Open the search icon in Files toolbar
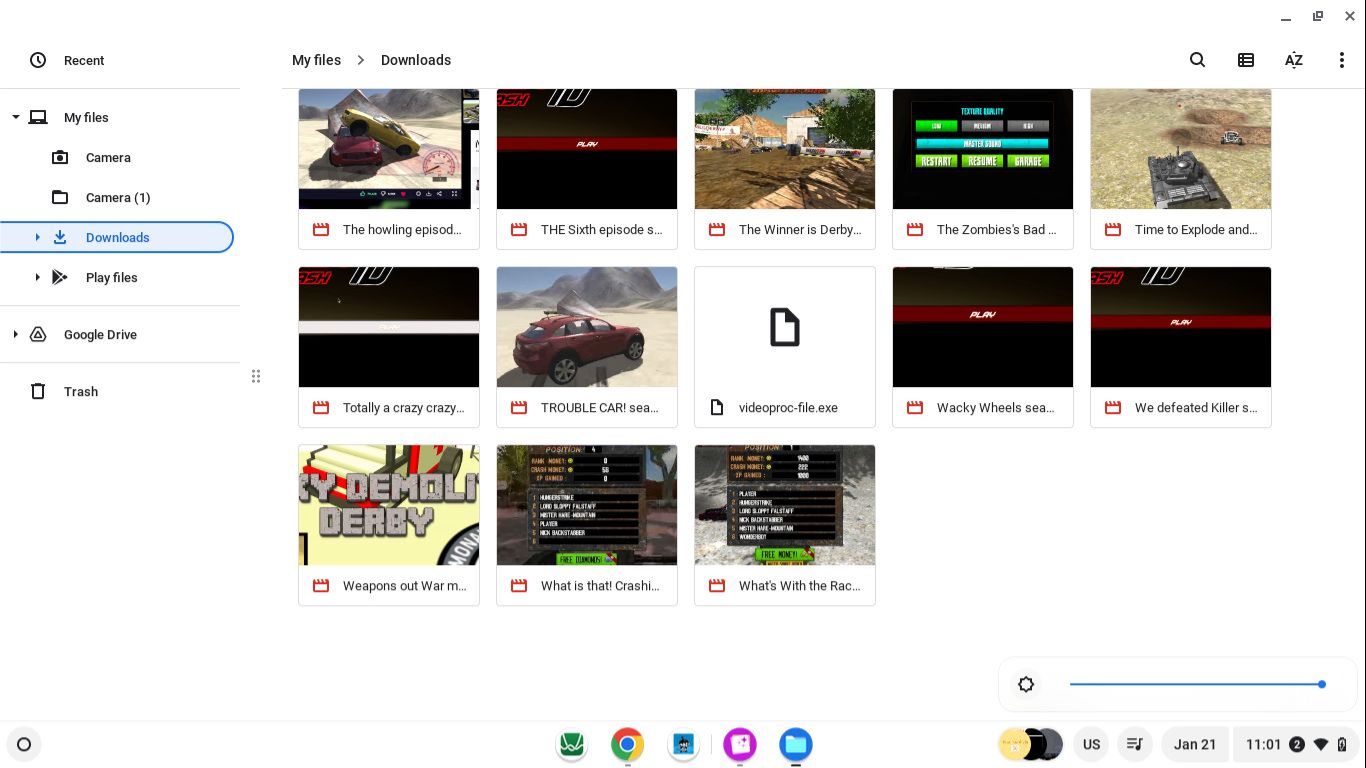Image resolution: width=1366 pixels, height=768 pixels. (1197, 60)
